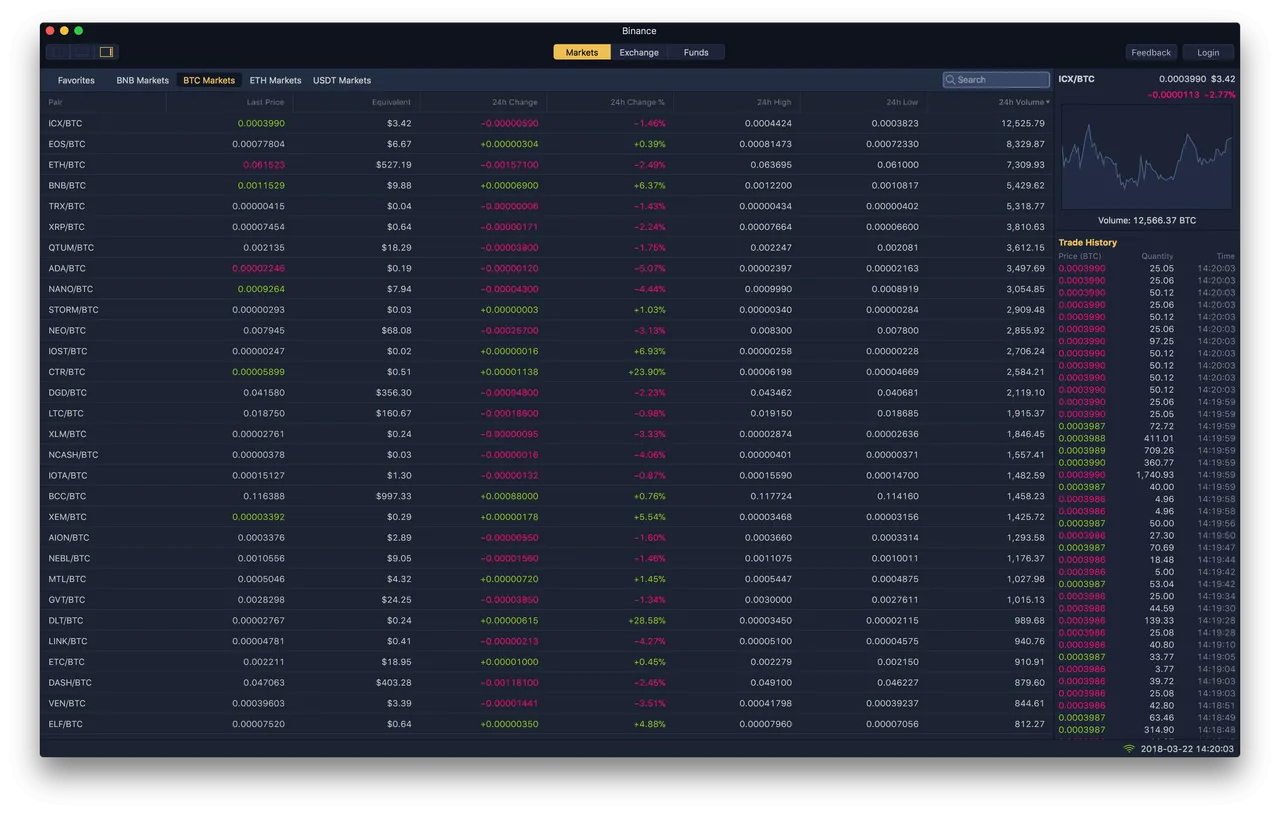Image resolution: width=1280 pixels, height=814 pixels.
Task: Sort by the 24h Change % column header
Action: pyautogui.click(x=638, y=102)
